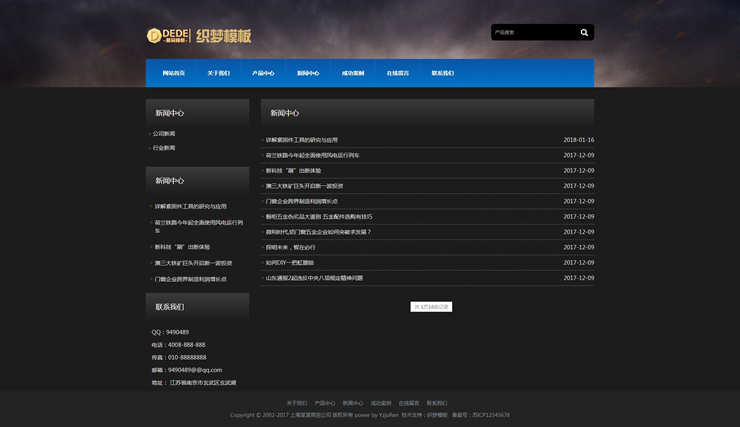Open 产品中心 in the blue navigation bar

[x=263, y=73]
